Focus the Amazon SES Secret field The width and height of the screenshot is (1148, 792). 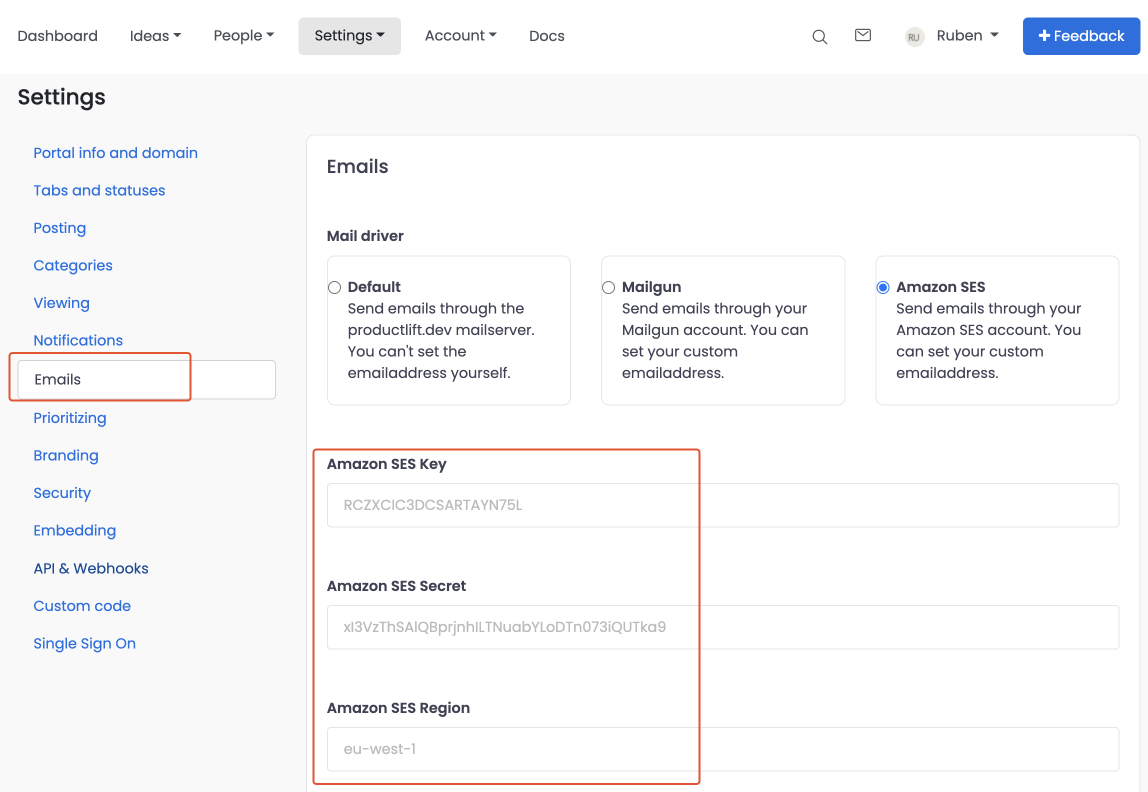722,627
